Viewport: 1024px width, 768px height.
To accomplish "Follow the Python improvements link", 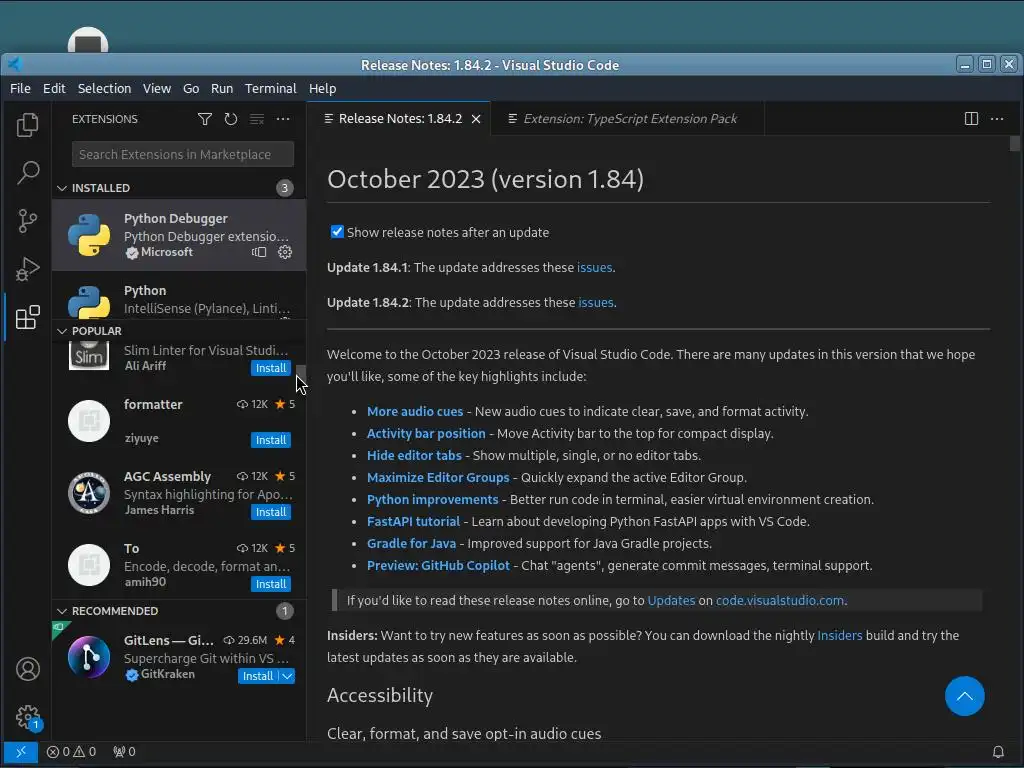I will tap(432, 500).
